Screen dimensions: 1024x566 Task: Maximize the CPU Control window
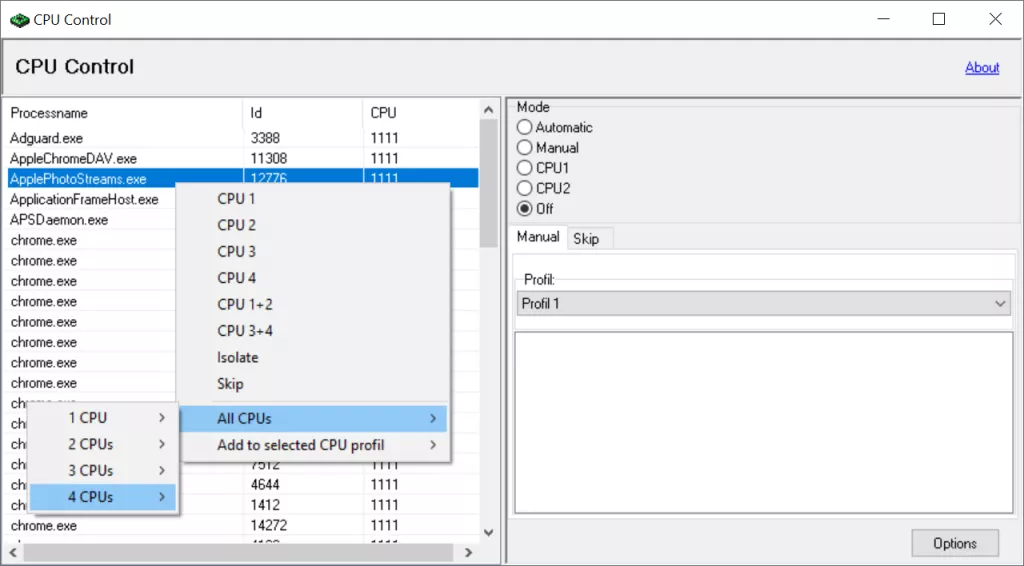coord(939,19)
